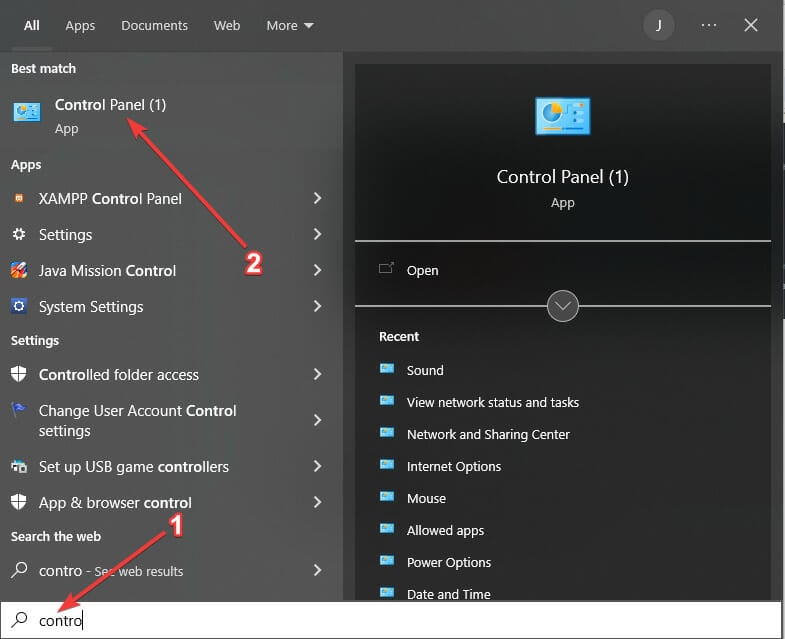Click the Open icon in preview pane
This screenshot has height=639, width=785.
coord(386,269)
